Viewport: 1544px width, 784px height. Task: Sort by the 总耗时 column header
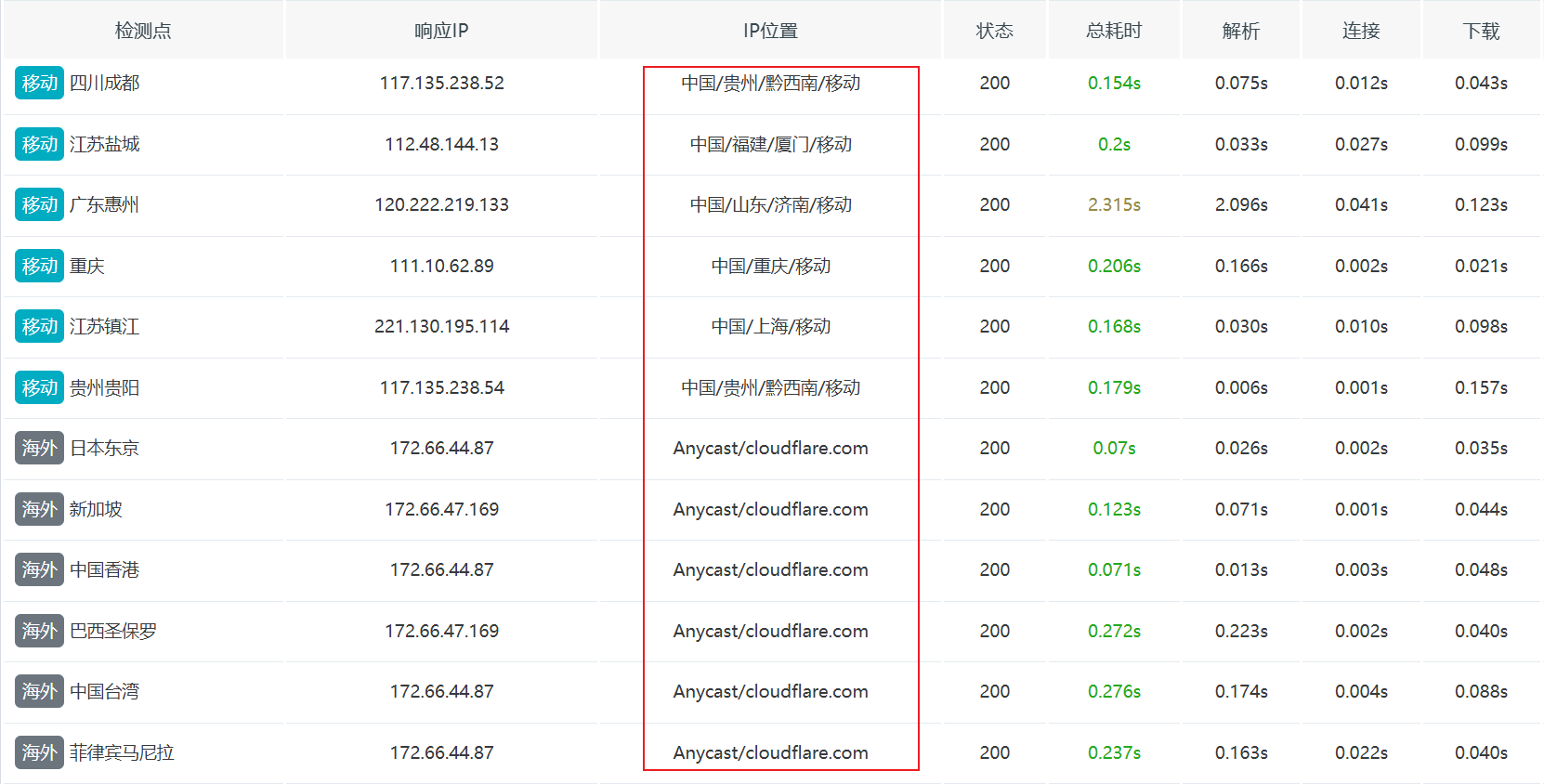[x=1113, y=31]
